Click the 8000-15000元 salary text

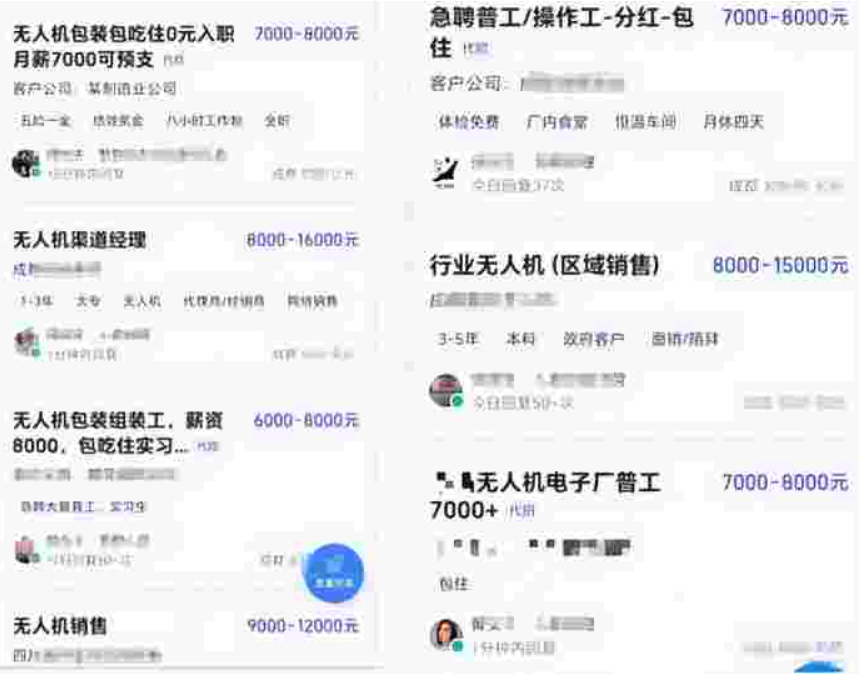click(781, 265)
